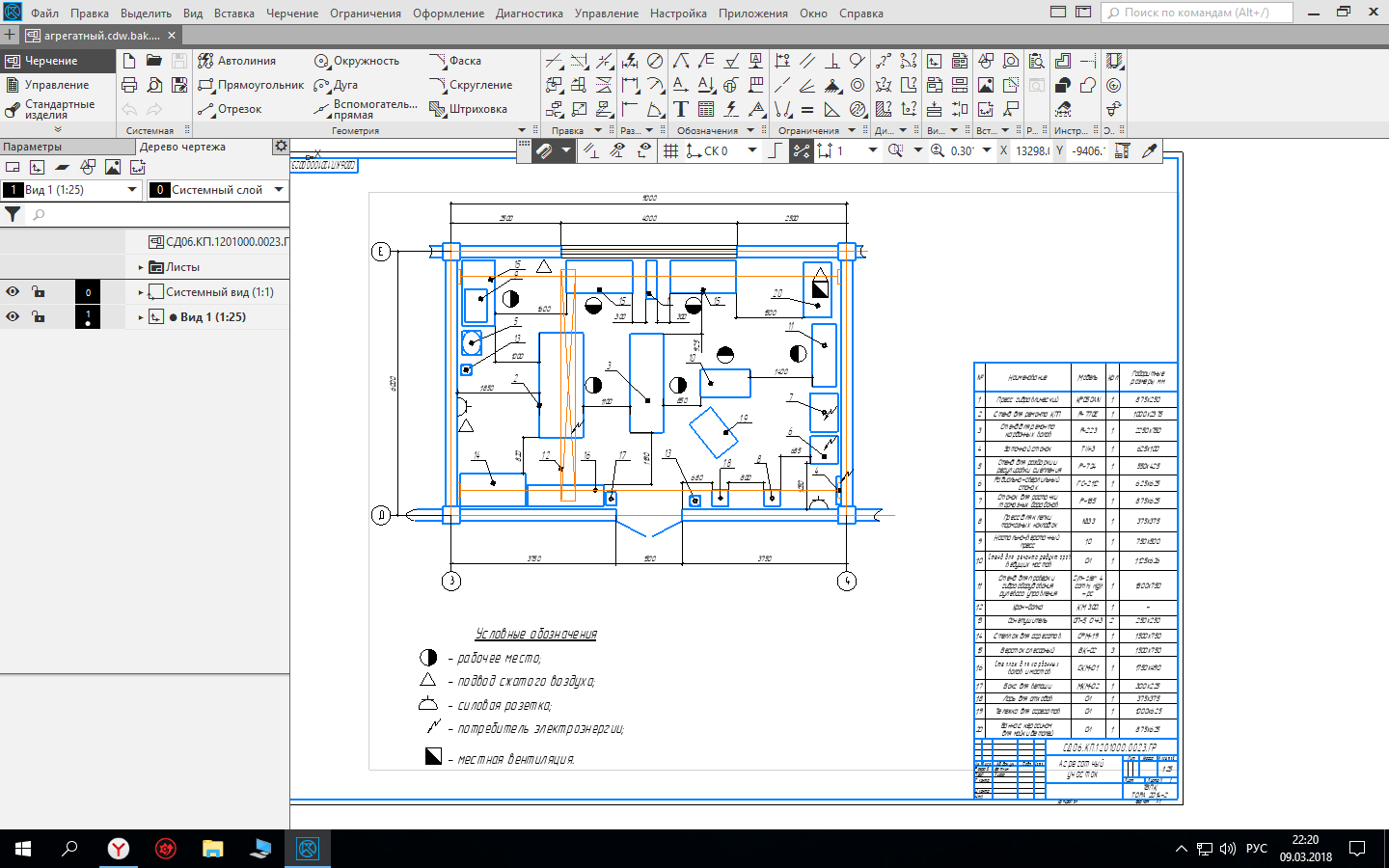Image resolution: width=1389 pixels, height=868 pixels.
Task: Toggle visibility of Вид 1 (1:25)
Action: coord(13,317)
